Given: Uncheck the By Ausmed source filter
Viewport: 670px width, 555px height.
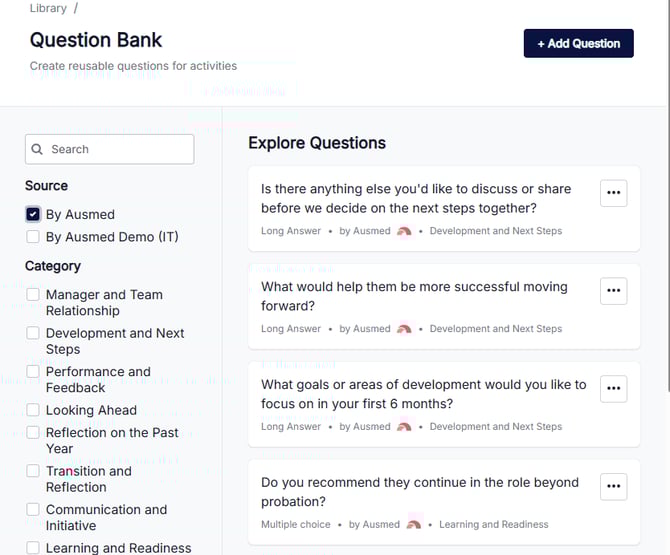Looking at the screenshot, I should 33,214.
